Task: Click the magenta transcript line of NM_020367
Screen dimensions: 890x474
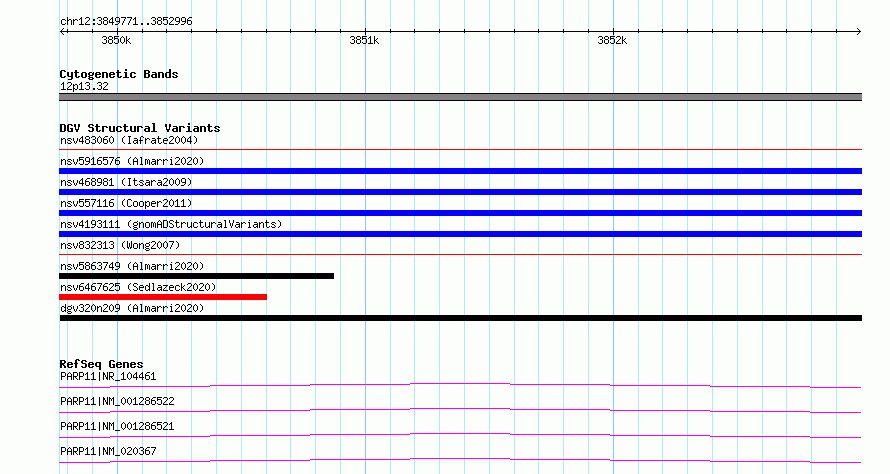Action: click(460, 460)
